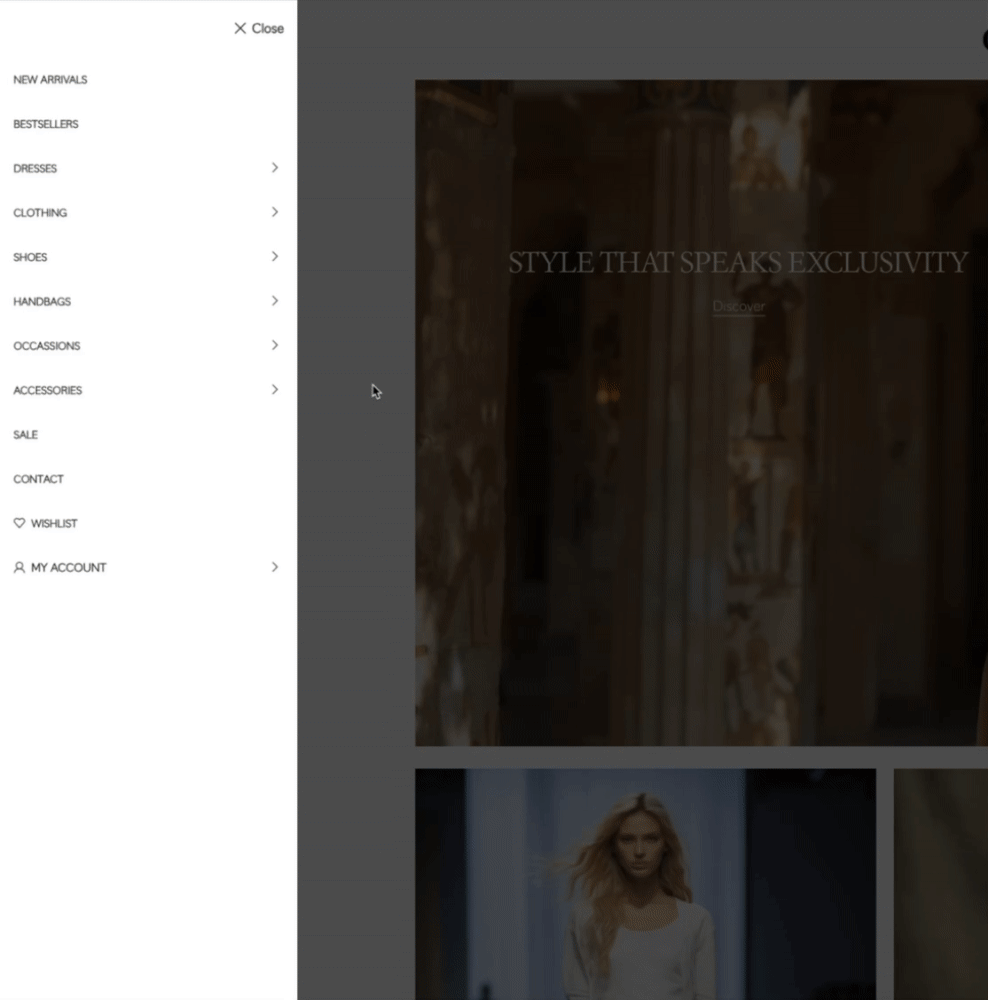Click the Style That Speaks Exclusivity headline
988x1000 pixels.
coord(738,262)
